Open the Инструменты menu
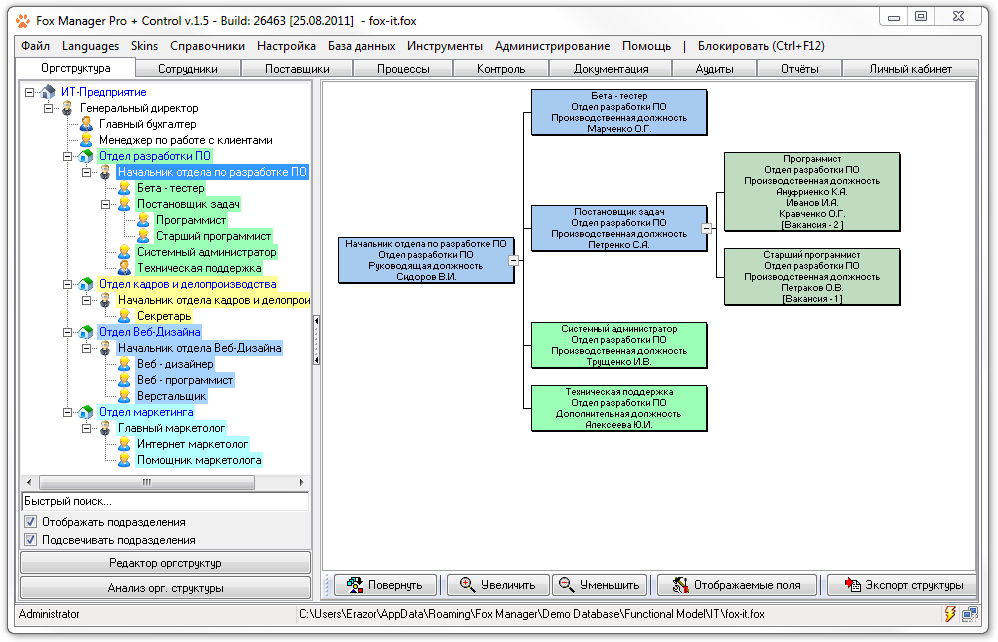 pyautogui.click(x=445, y=46)
